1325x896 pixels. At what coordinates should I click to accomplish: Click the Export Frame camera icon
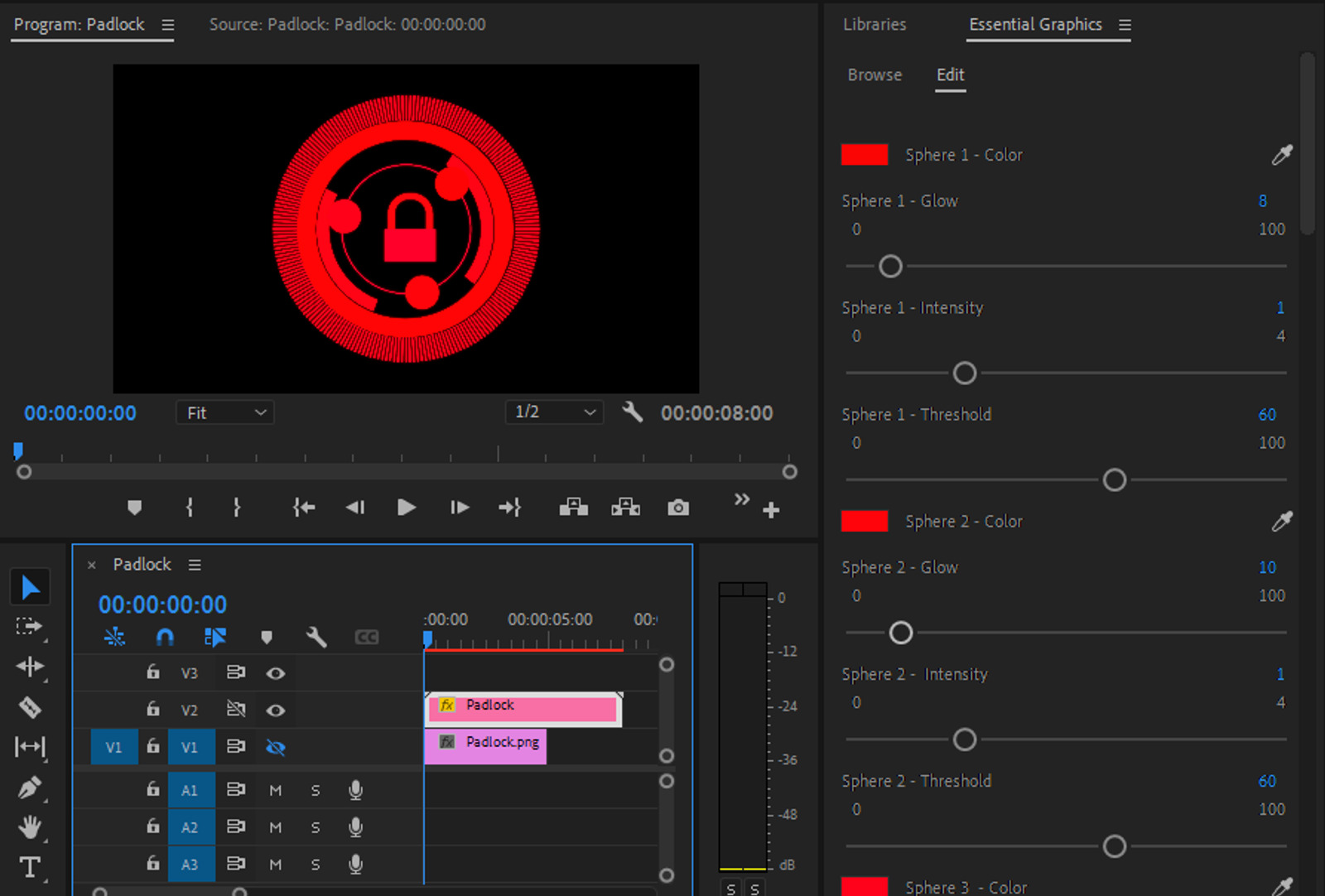point(677,508)
